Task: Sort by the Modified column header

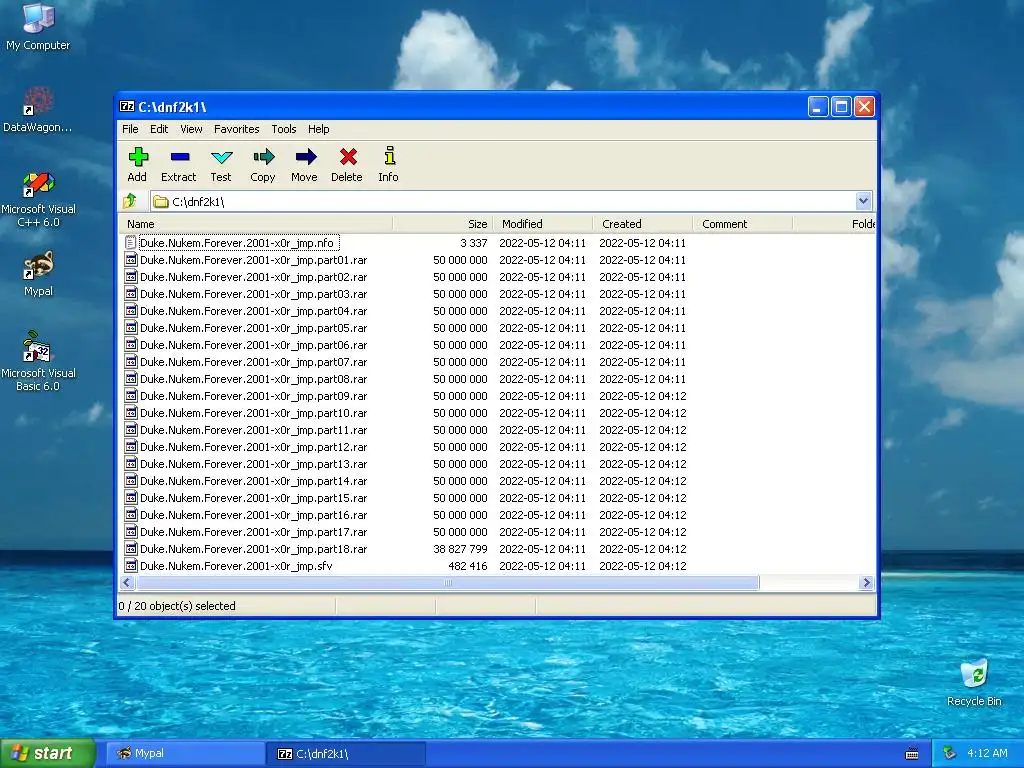Action: click(543, 224)
